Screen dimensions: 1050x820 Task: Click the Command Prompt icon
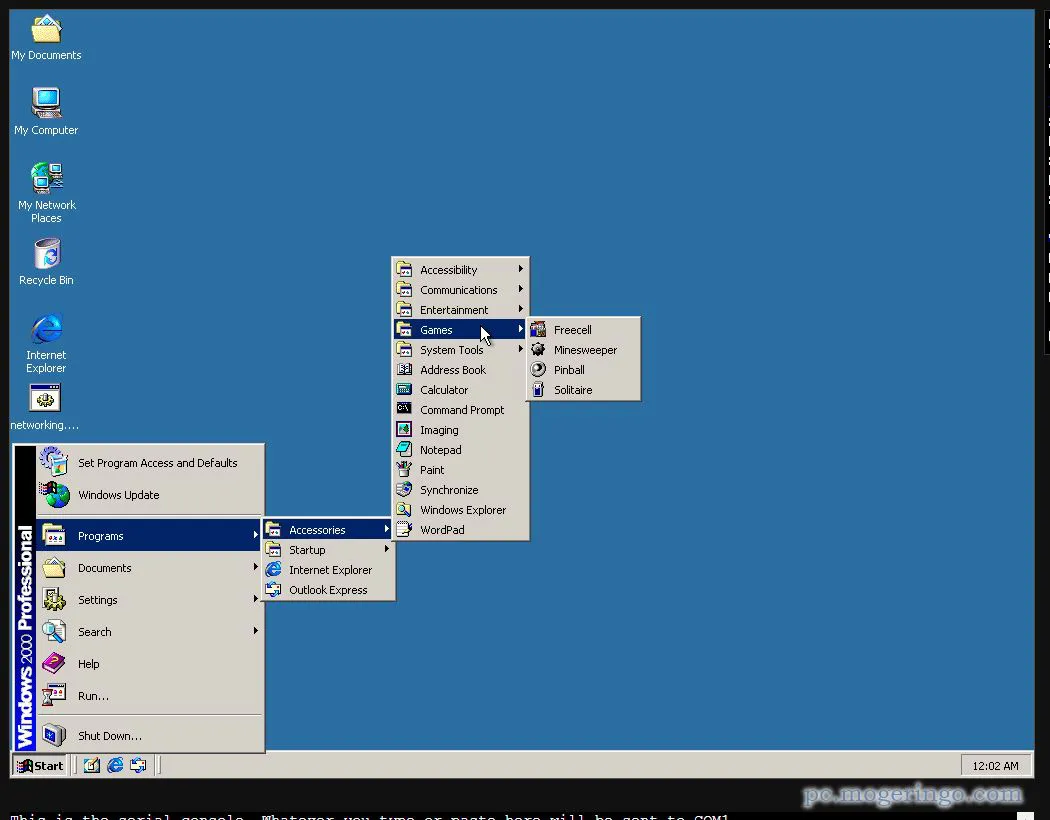click(x=404, y=409)
